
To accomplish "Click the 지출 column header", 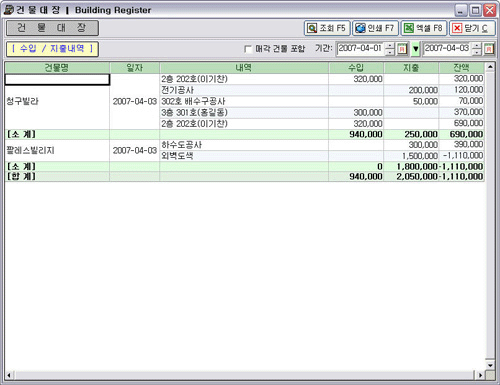I will tap(411, 68).
